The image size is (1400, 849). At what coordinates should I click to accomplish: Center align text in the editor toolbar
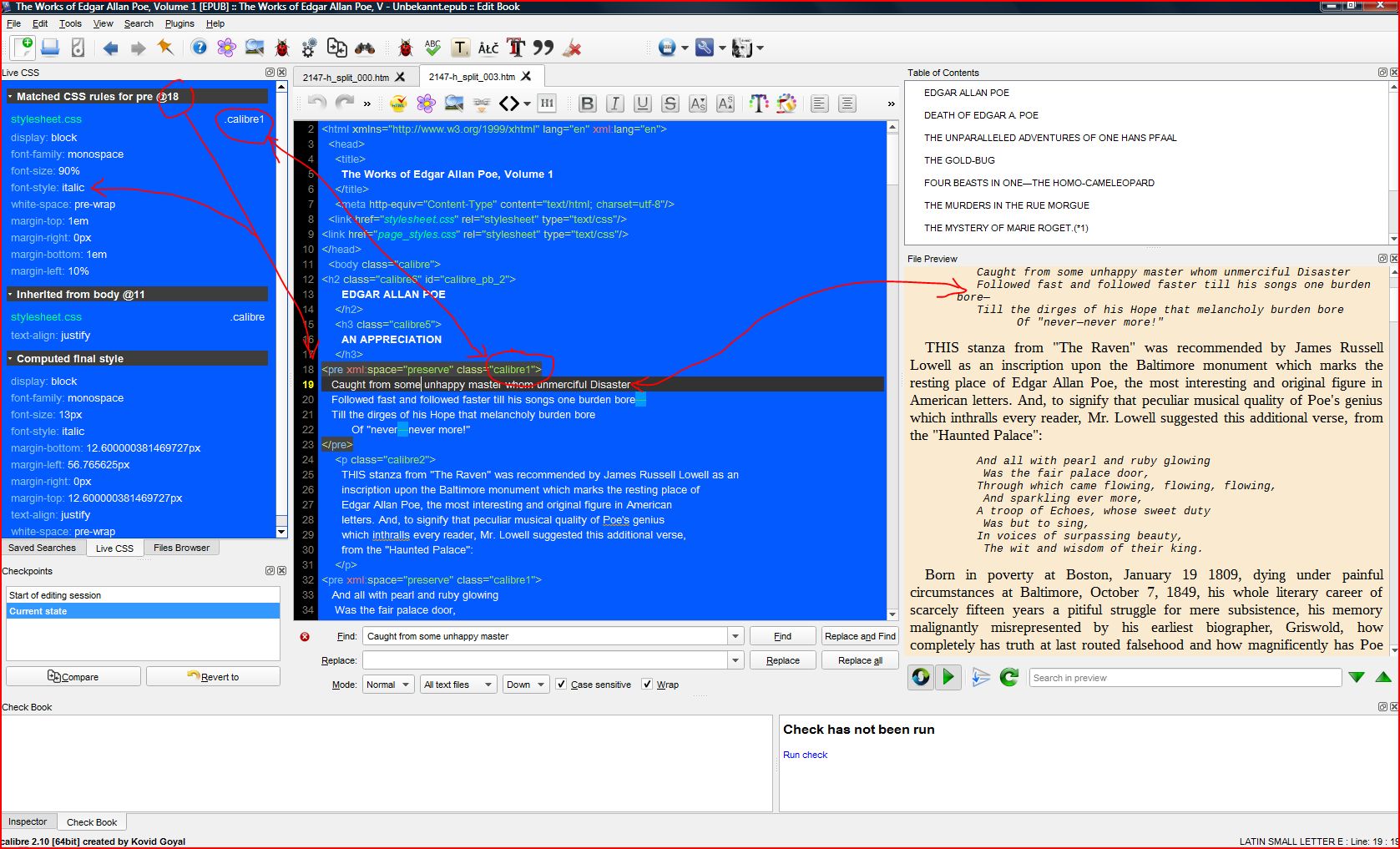click(x=847, y=104)
